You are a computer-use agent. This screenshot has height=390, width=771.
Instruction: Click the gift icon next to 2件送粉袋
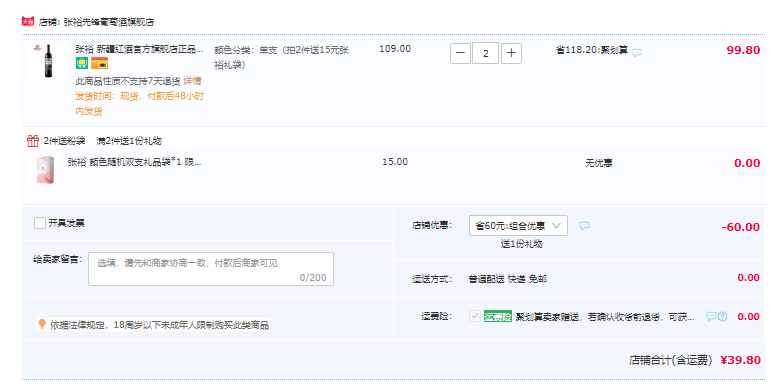33,141
